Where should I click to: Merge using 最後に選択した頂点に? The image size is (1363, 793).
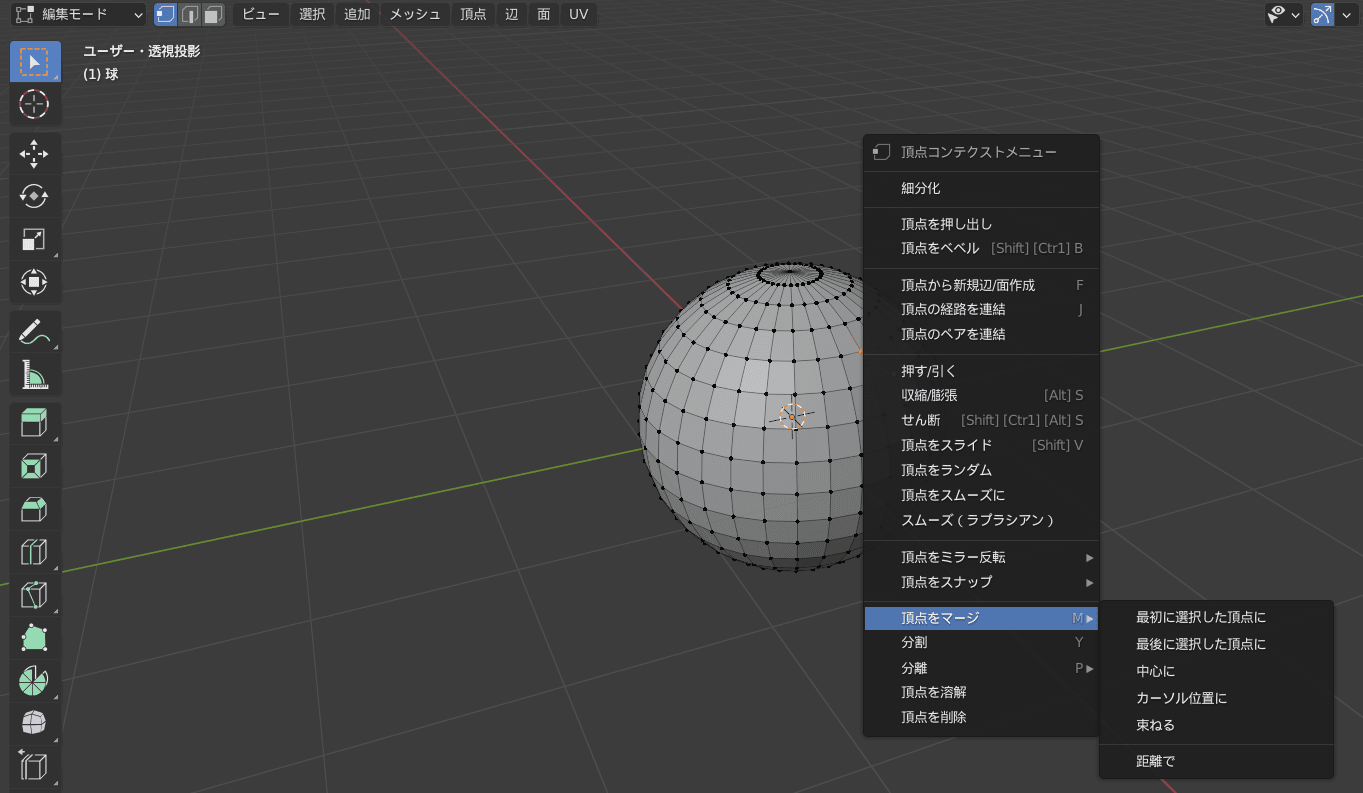pyautogui.click(x=1216, y=644)
